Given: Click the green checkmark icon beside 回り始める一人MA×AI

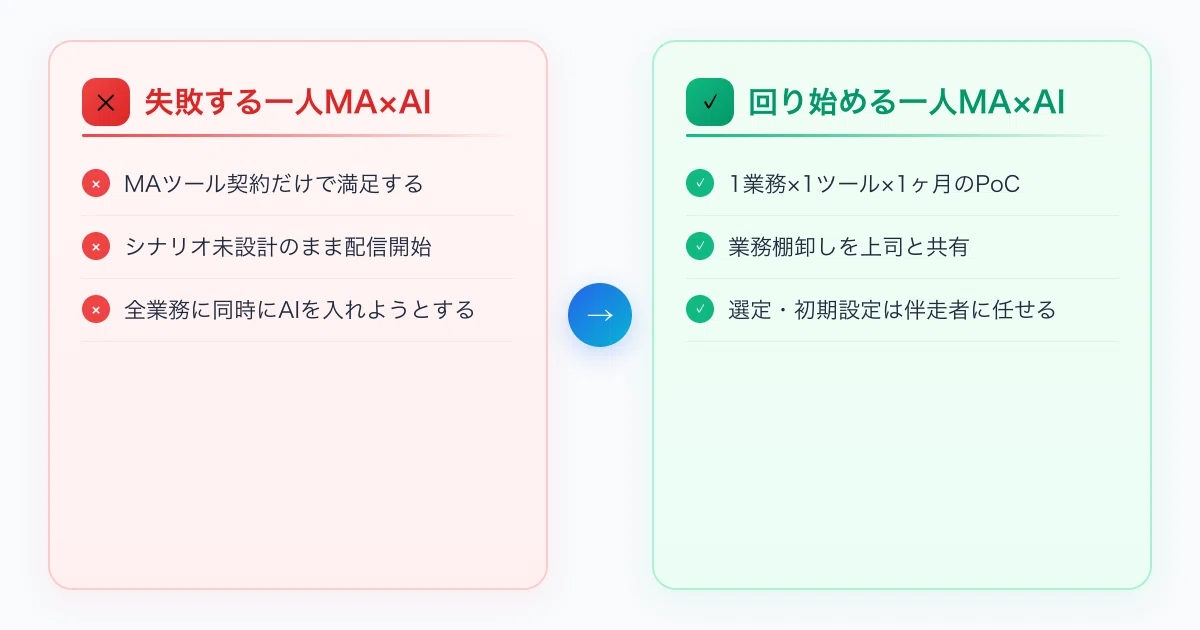Looking at the screenshot, I should tap(710, 102).
